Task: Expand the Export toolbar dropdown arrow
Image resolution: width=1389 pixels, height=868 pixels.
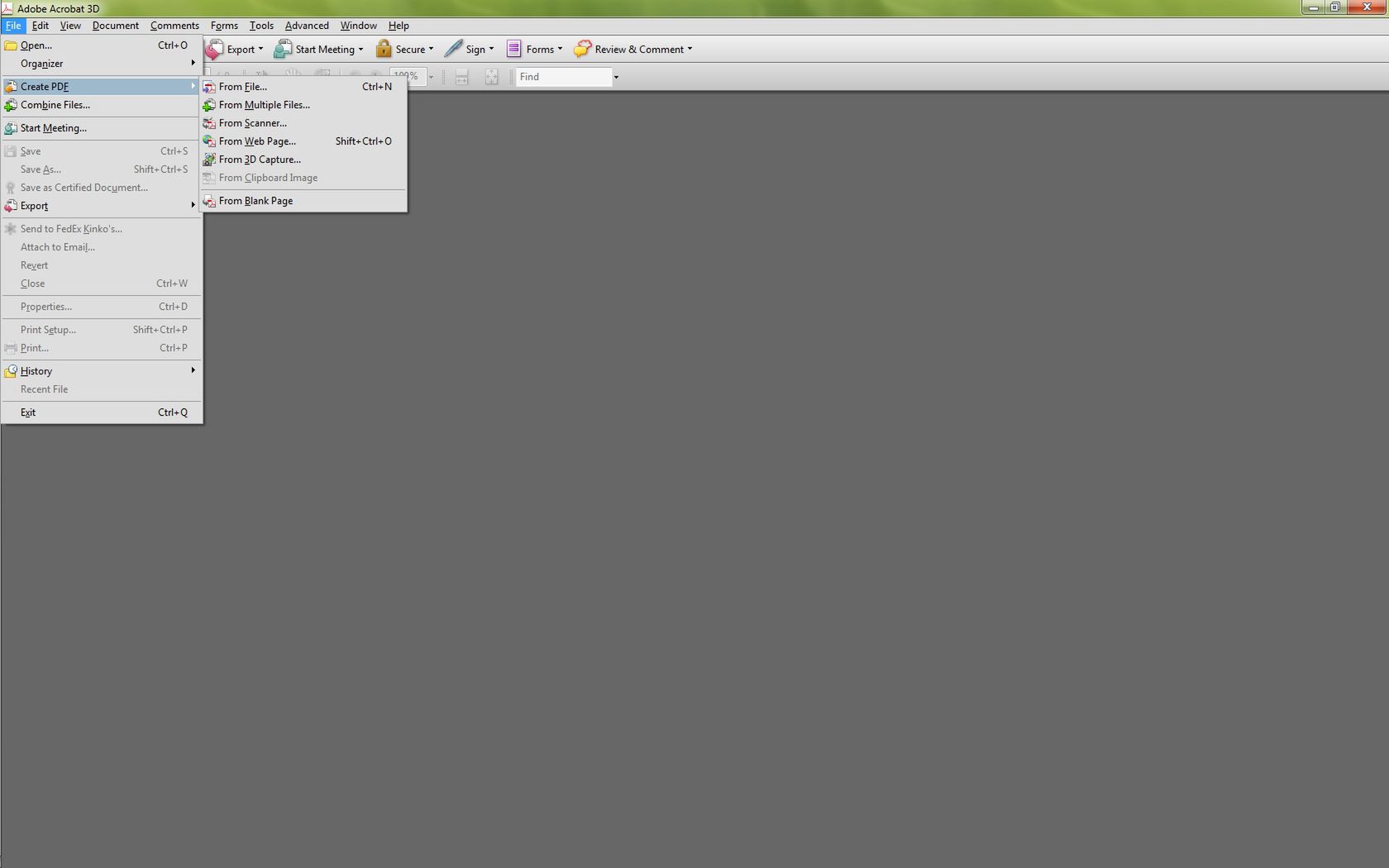Action: pos(260,49)
